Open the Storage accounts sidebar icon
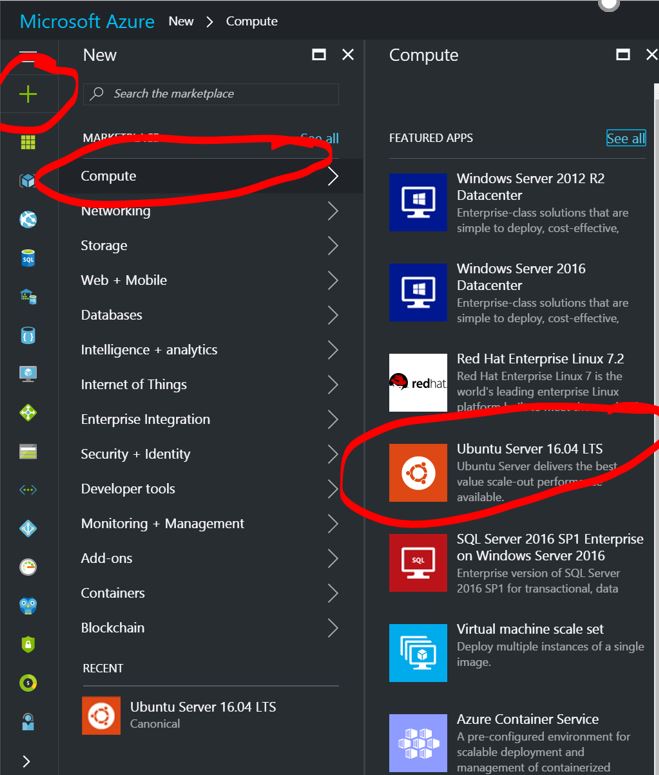This screenshot has height=775, width=659. coord(28,451)
